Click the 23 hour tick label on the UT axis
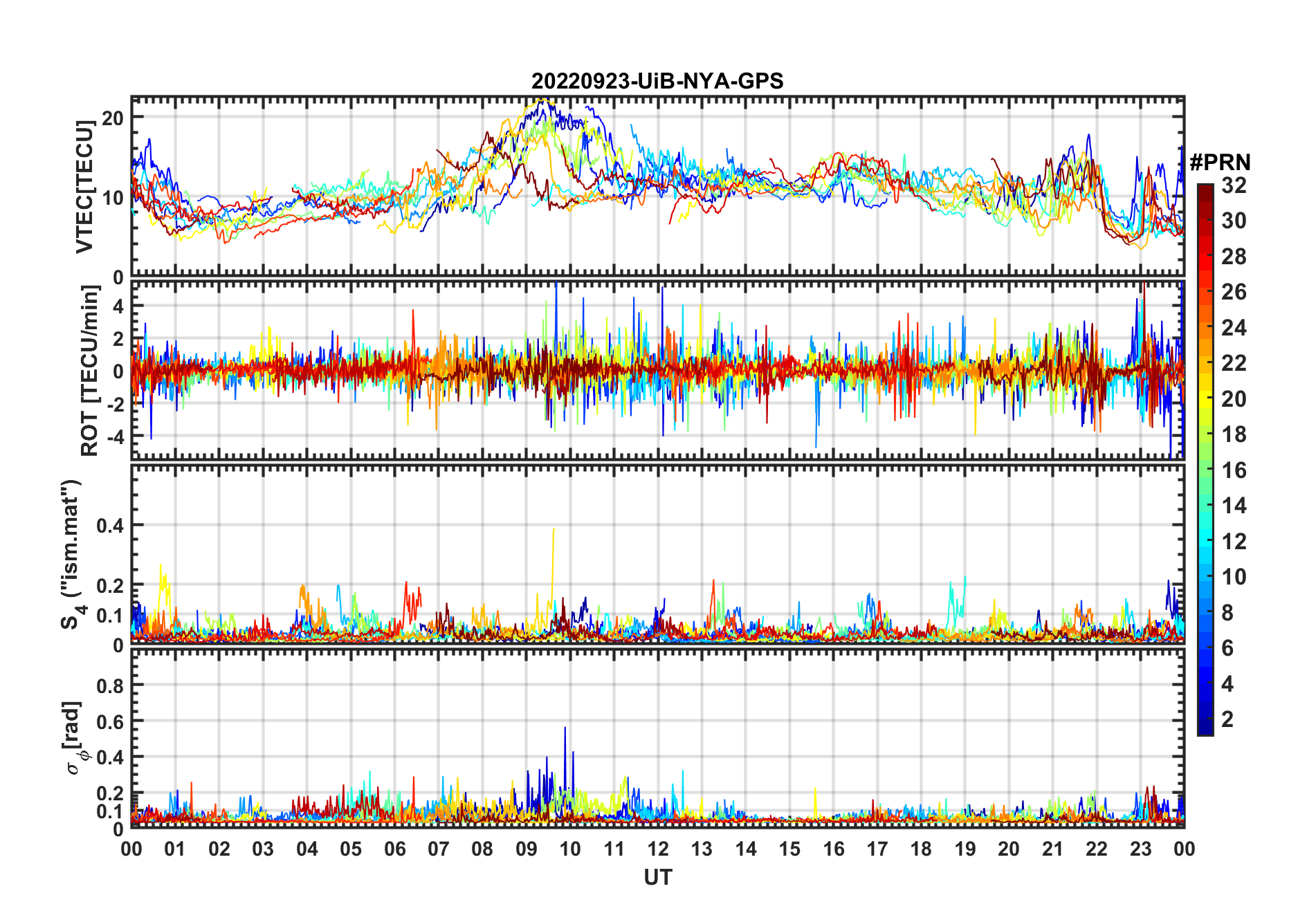Viewport: 1316px width, 920px height. coord(1141,849)
